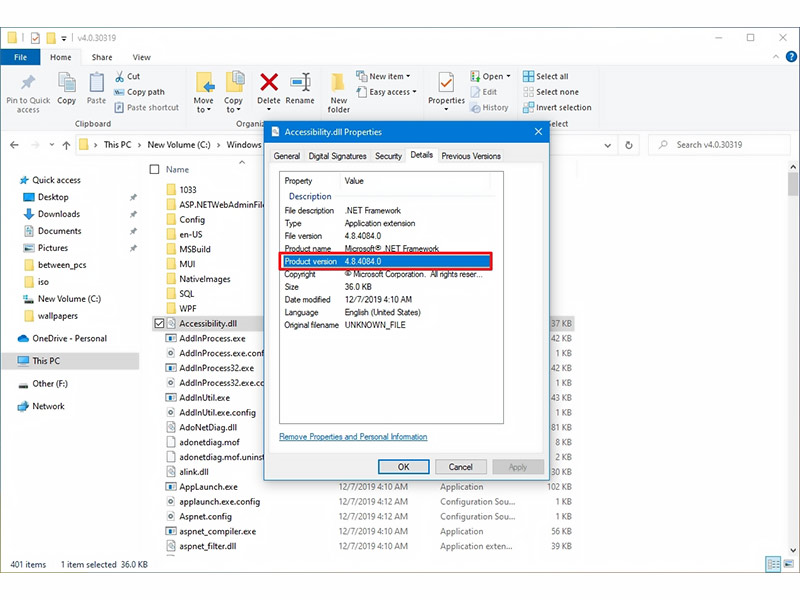Go back with the Back arrow

14,145
